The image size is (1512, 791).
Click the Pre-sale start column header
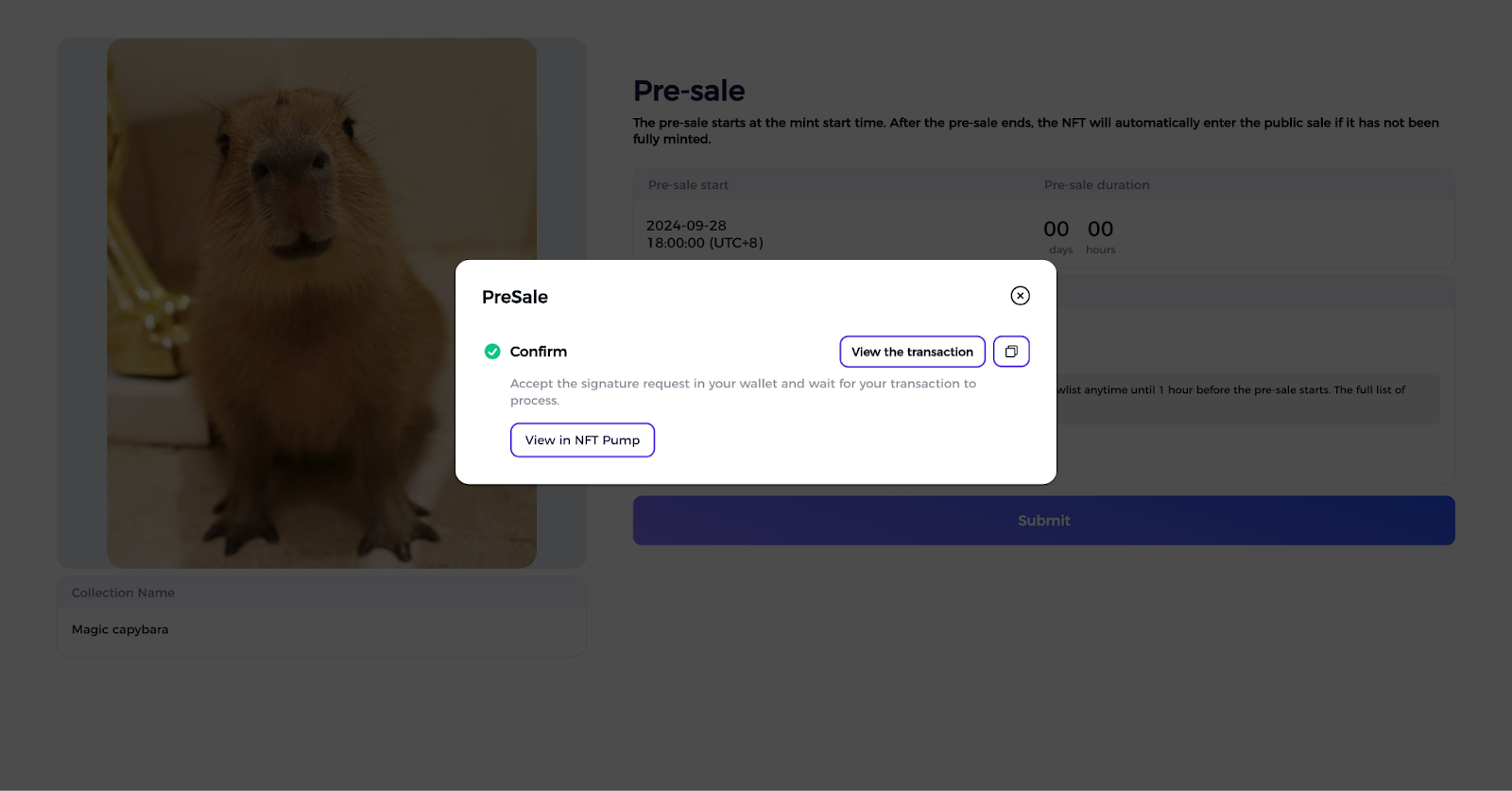point(688,185)
